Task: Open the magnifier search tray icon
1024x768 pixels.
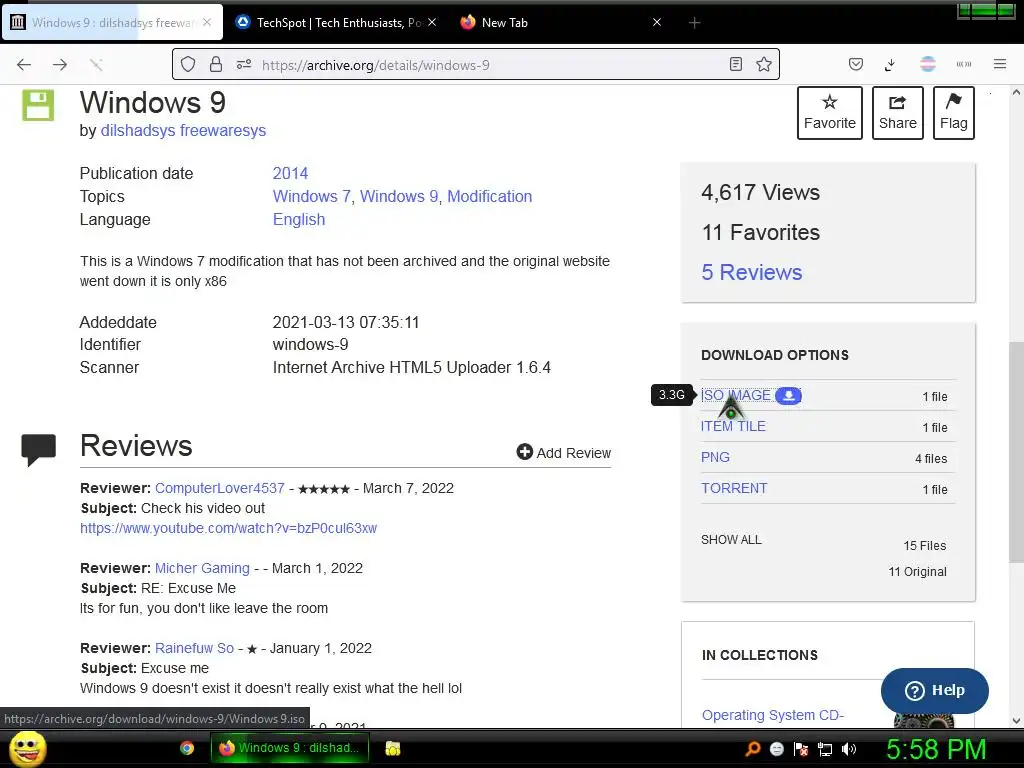Action: pos(752,748)
